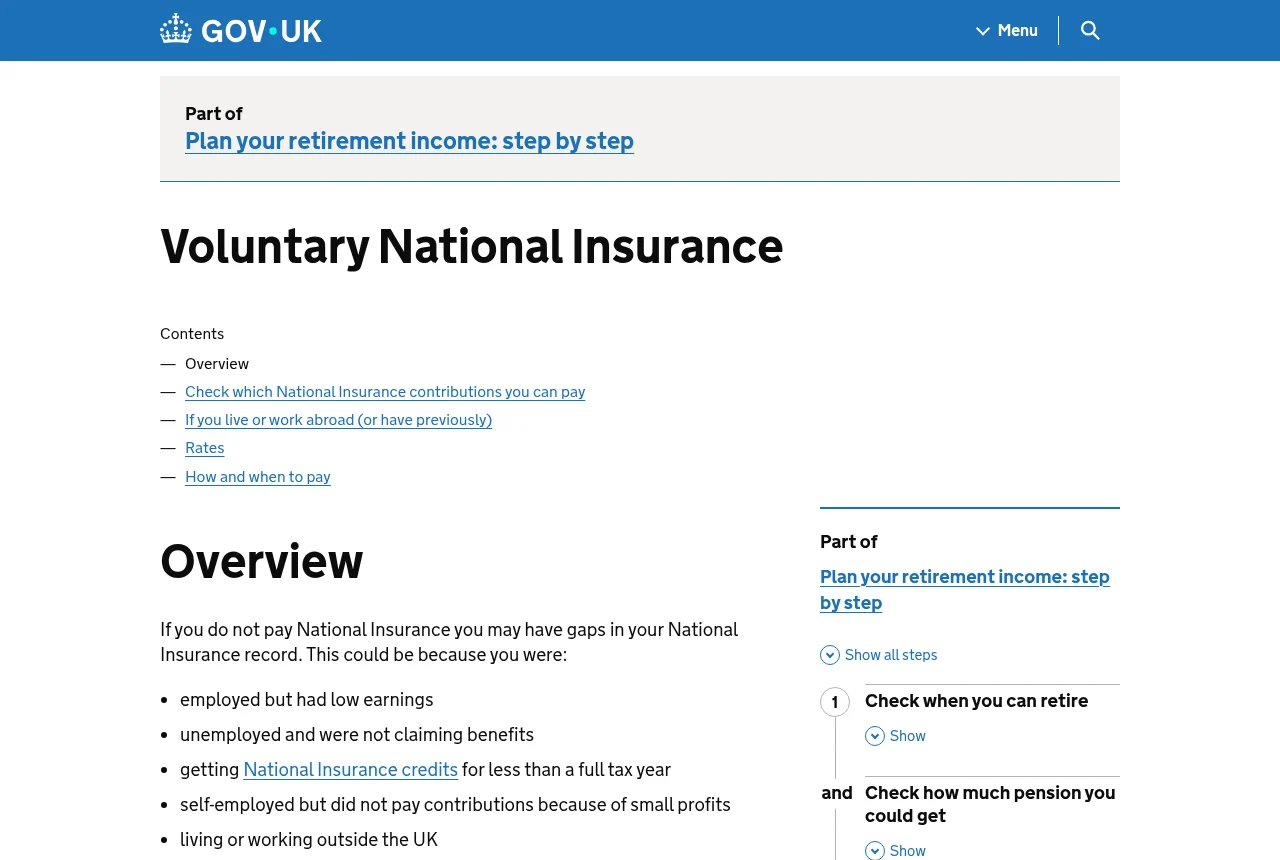Click the Voluntary National Insurance page title
The image size is (1280, 860).
(x=471, y=246)
